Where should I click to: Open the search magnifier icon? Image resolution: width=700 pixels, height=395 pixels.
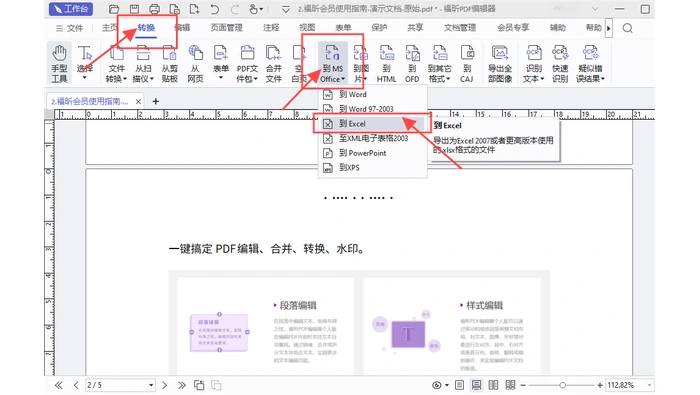pyautogui.click(x=627, y=28)
